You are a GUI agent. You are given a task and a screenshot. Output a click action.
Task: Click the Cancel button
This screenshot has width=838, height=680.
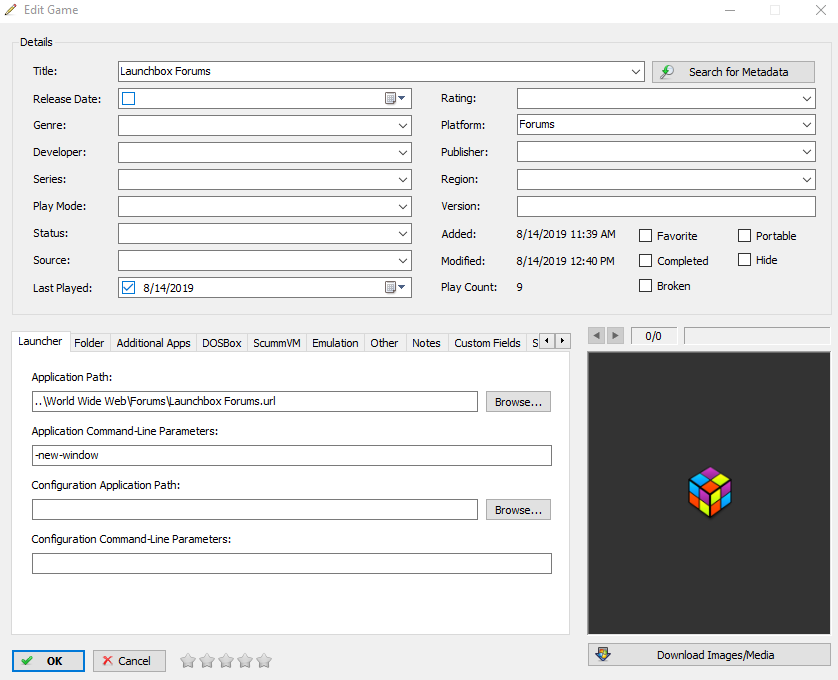pos(129,661)
